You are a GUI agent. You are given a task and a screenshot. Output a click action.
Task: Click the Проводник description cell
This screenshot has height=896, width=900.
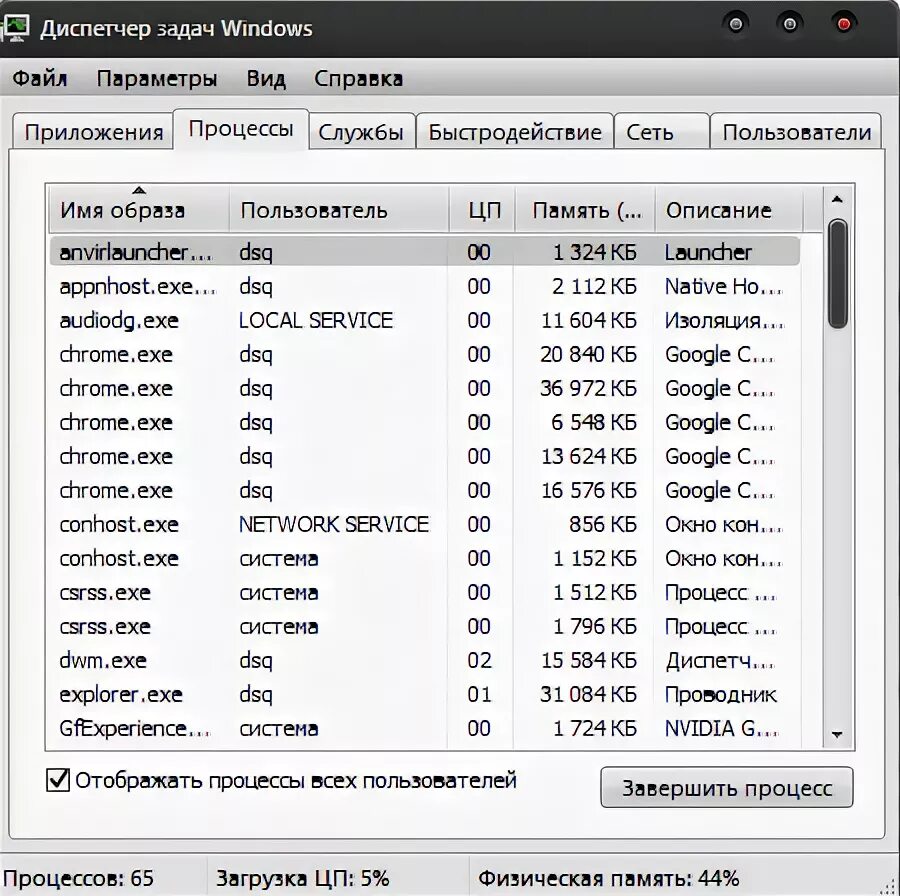click(720, 695)
